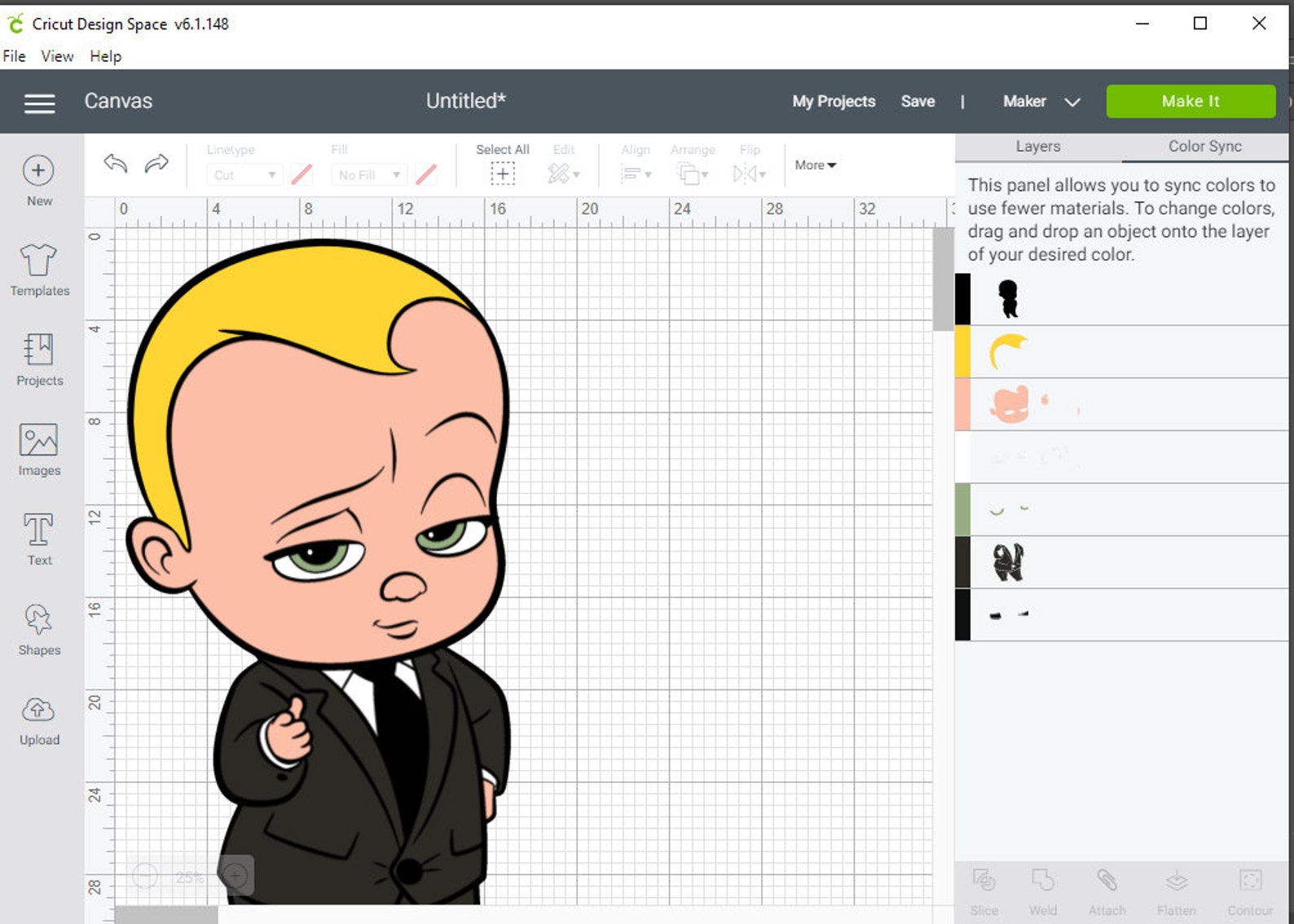Click the vertical canvas scrollbar
This screenshot has width=1294, height=924.
pos(943,279)
